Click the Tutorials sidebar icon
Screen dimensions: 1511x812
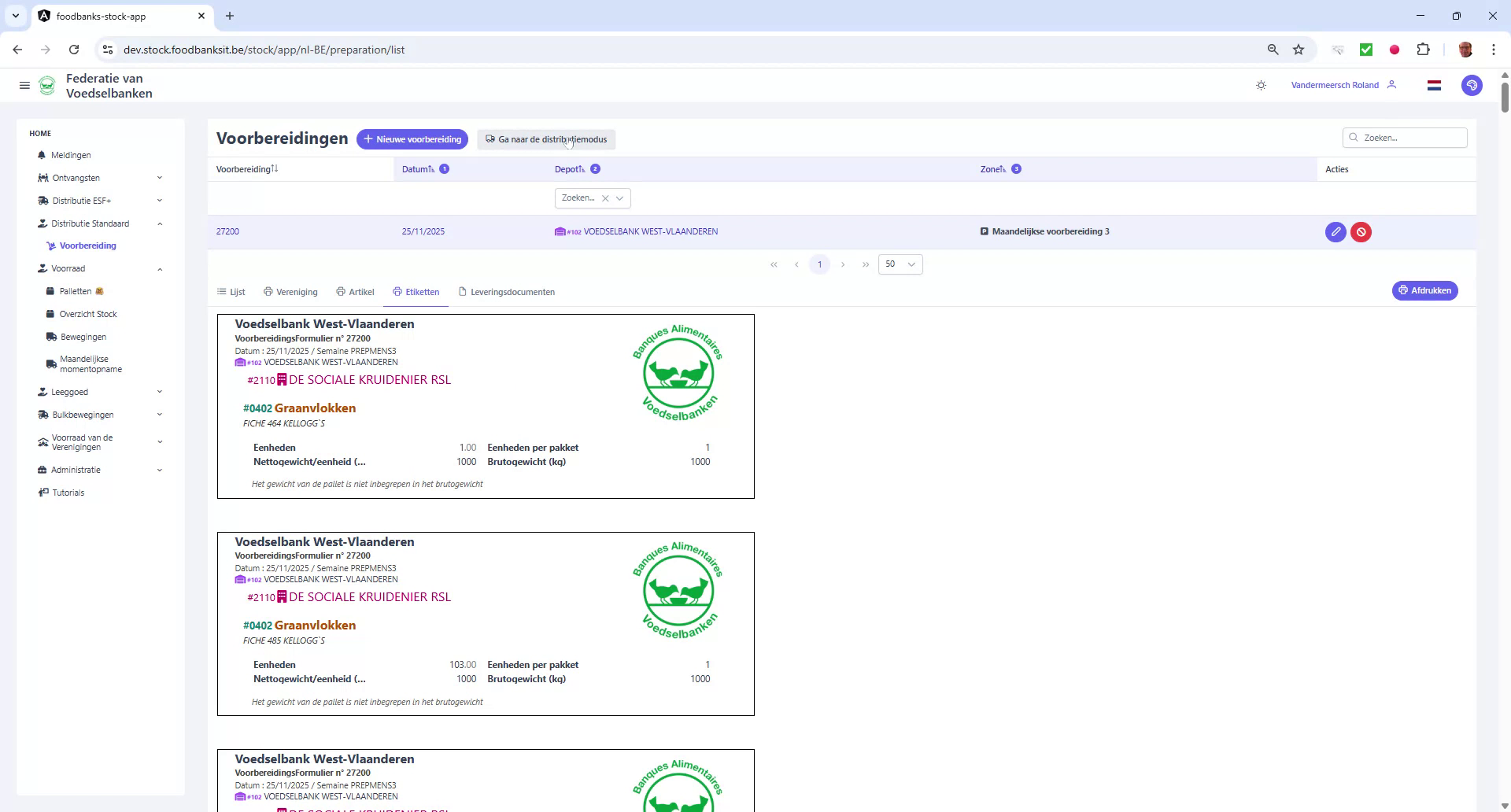[43, 493]
